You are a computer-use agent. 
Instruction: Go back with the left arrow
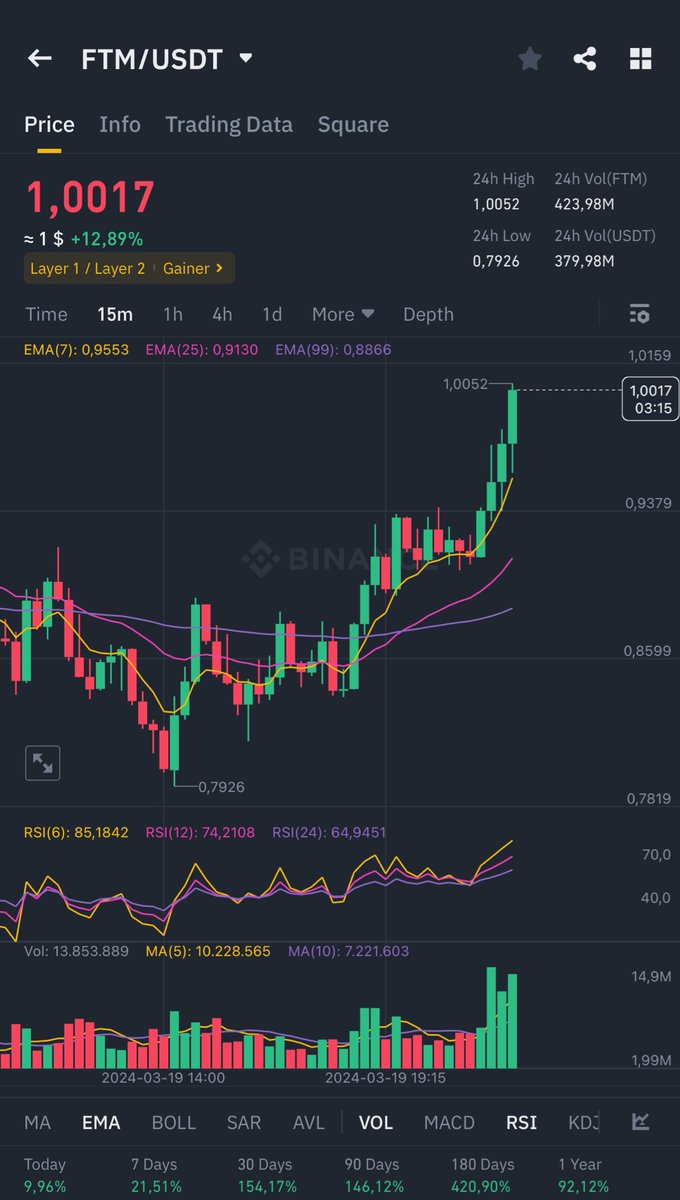(39, 59)
